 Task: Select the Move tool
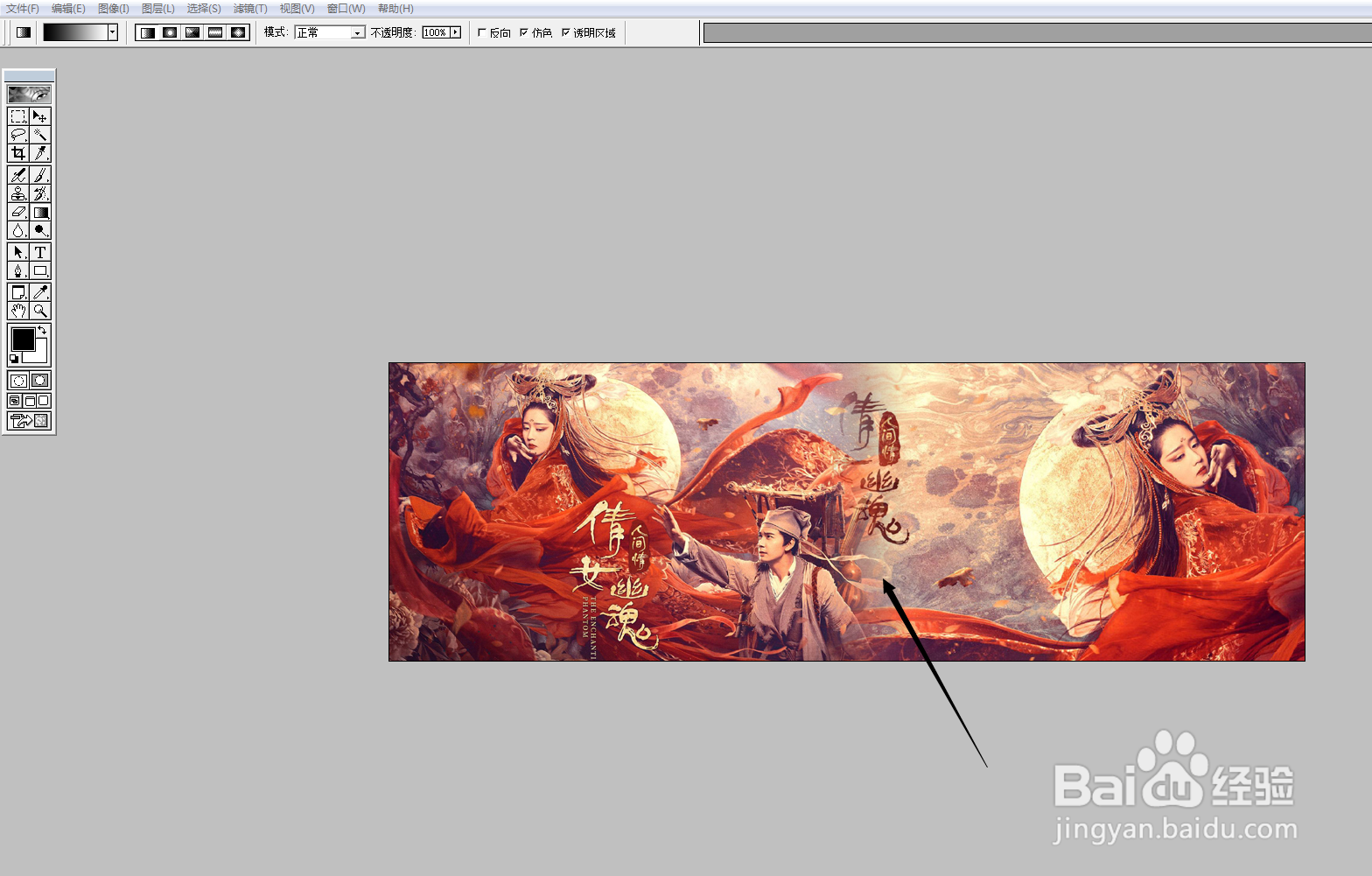[40, 116]
